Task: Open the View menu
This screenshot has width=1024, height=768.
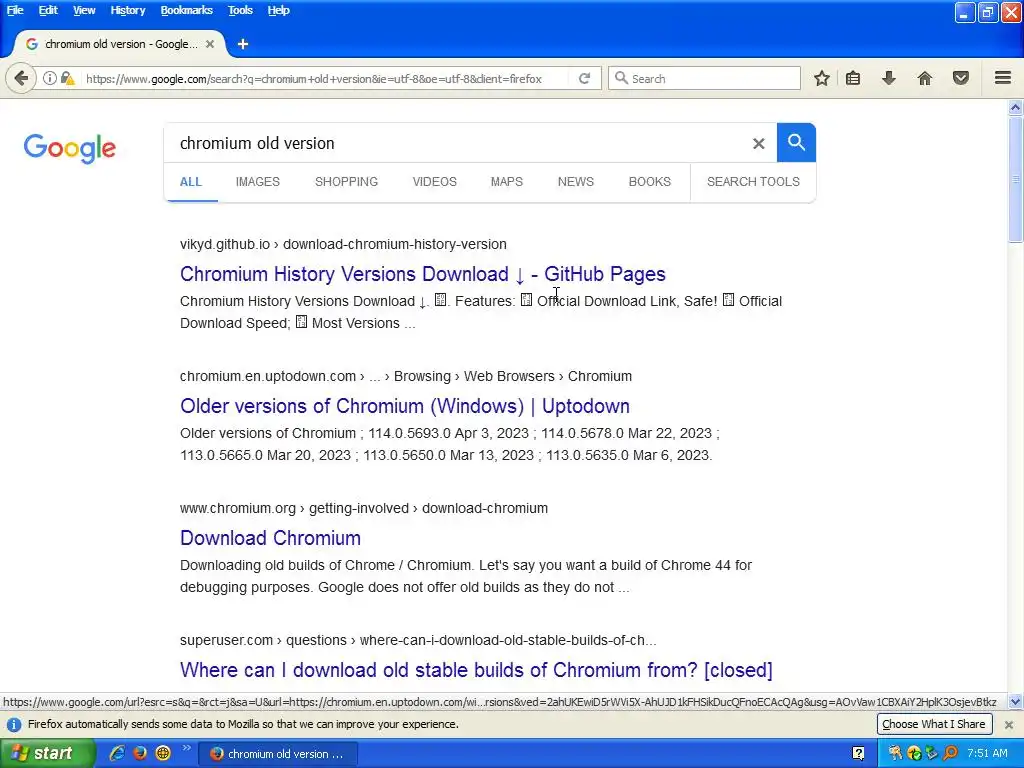Action: pos(84,10)
